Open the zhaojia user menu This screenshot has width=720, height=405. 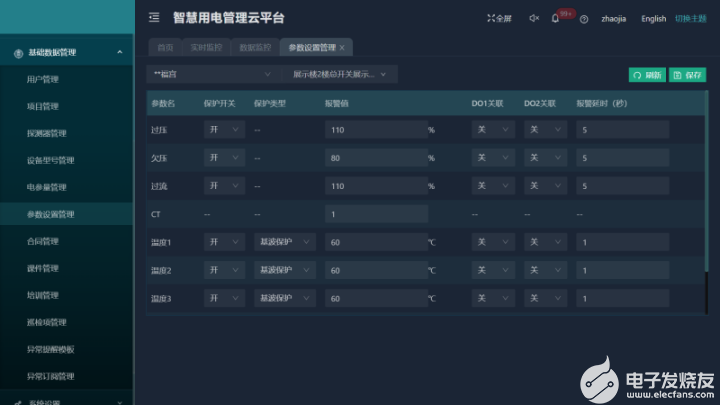pos(613,19)
